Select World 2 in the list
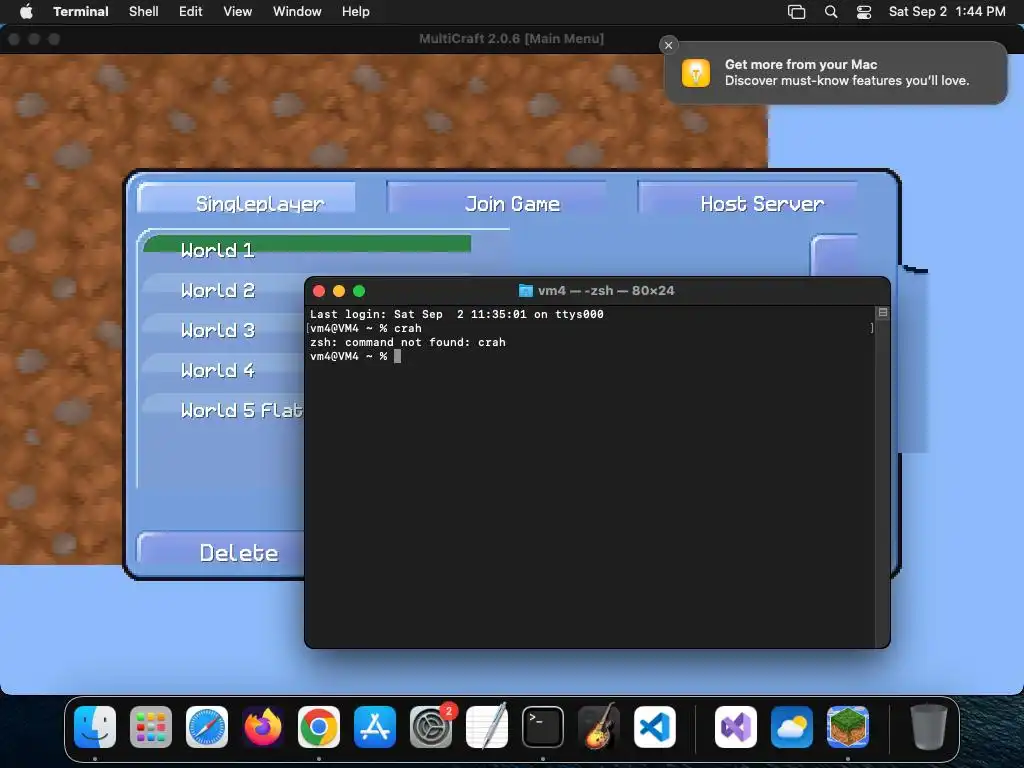Screen dimensions: 1024x768 click(224, 290)
